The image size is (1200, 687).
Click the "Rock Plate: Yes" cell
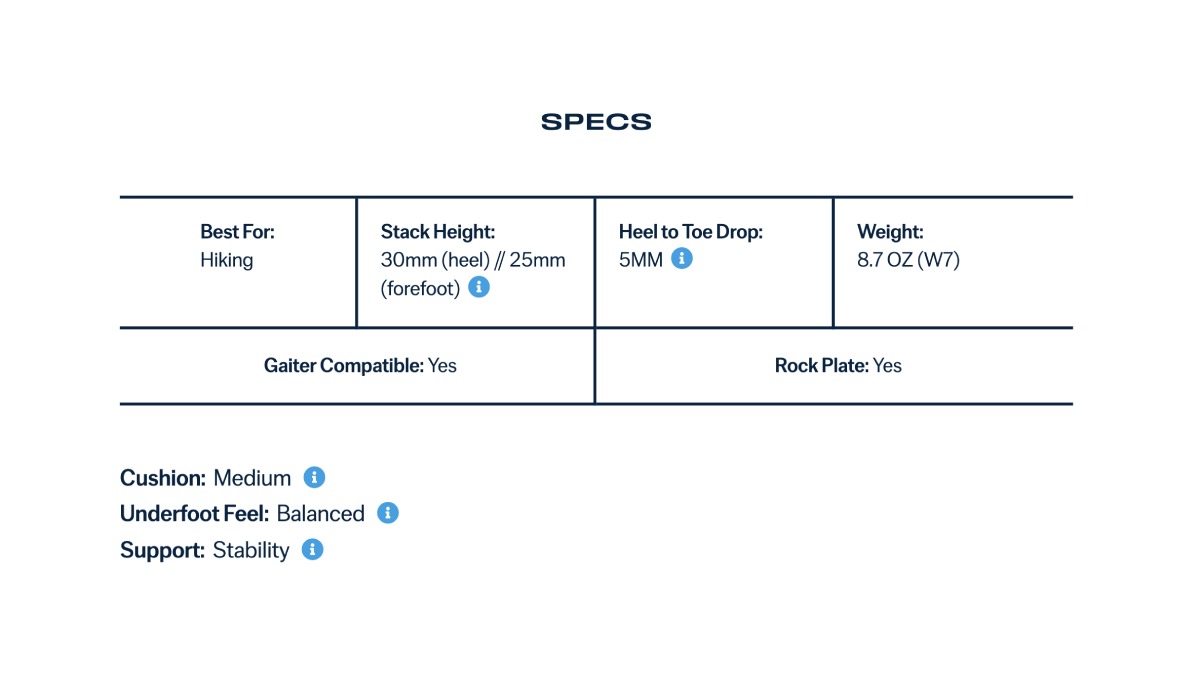[838, 366]
